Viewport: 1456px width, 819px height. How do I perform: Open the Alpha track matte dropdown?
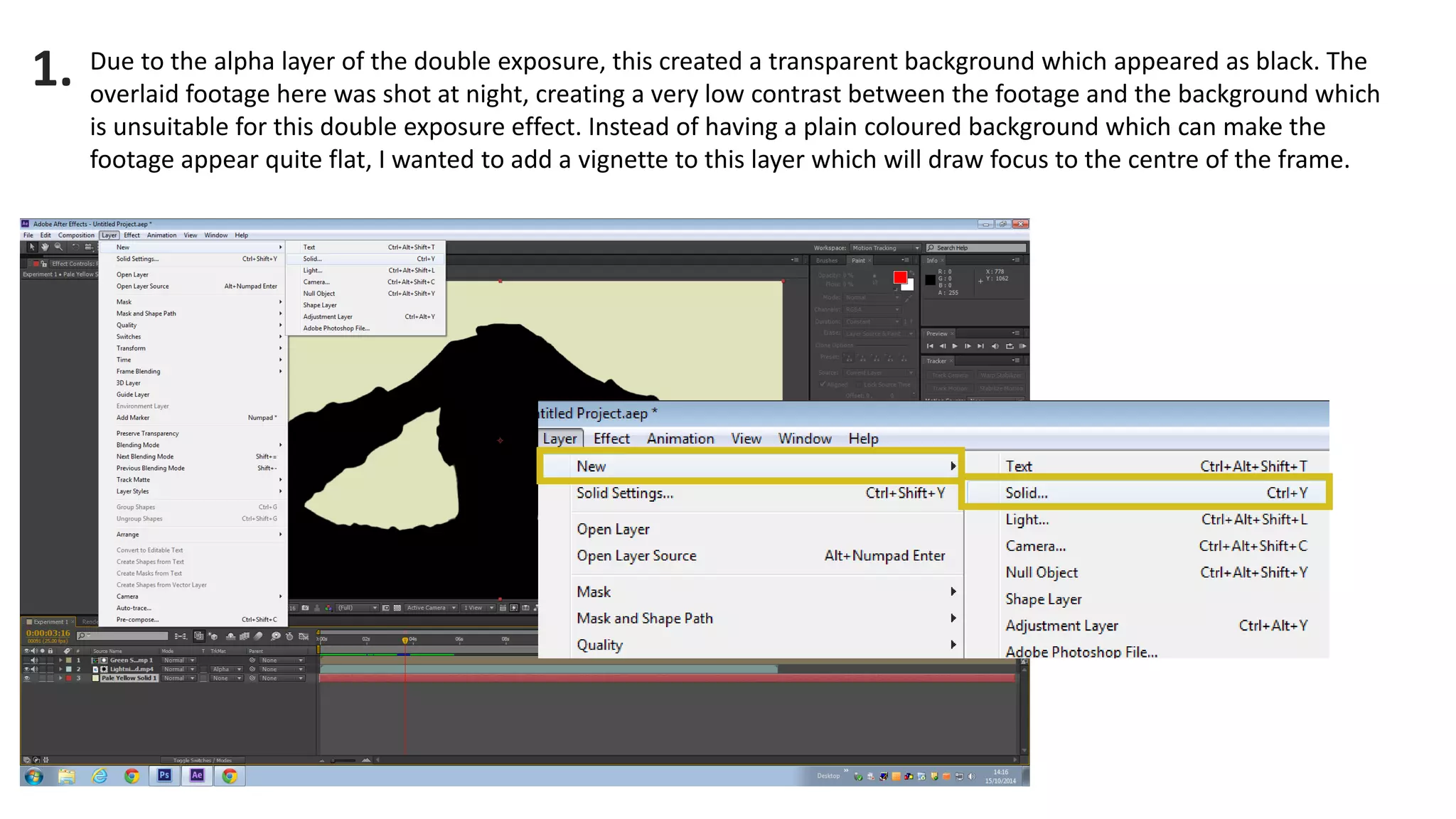[227, 669]
